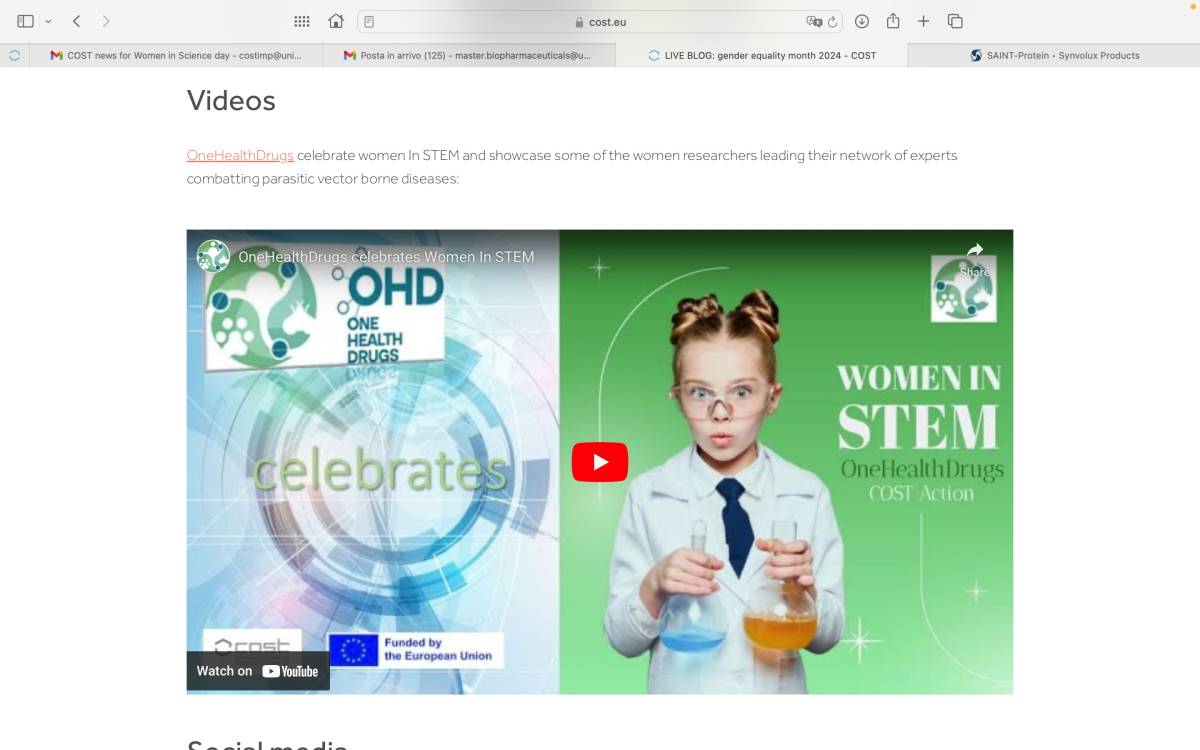Click the Home icon in the toolbar
This screenshot has height=750, width=1200.
pyautogui.click(x=338, y=19)
